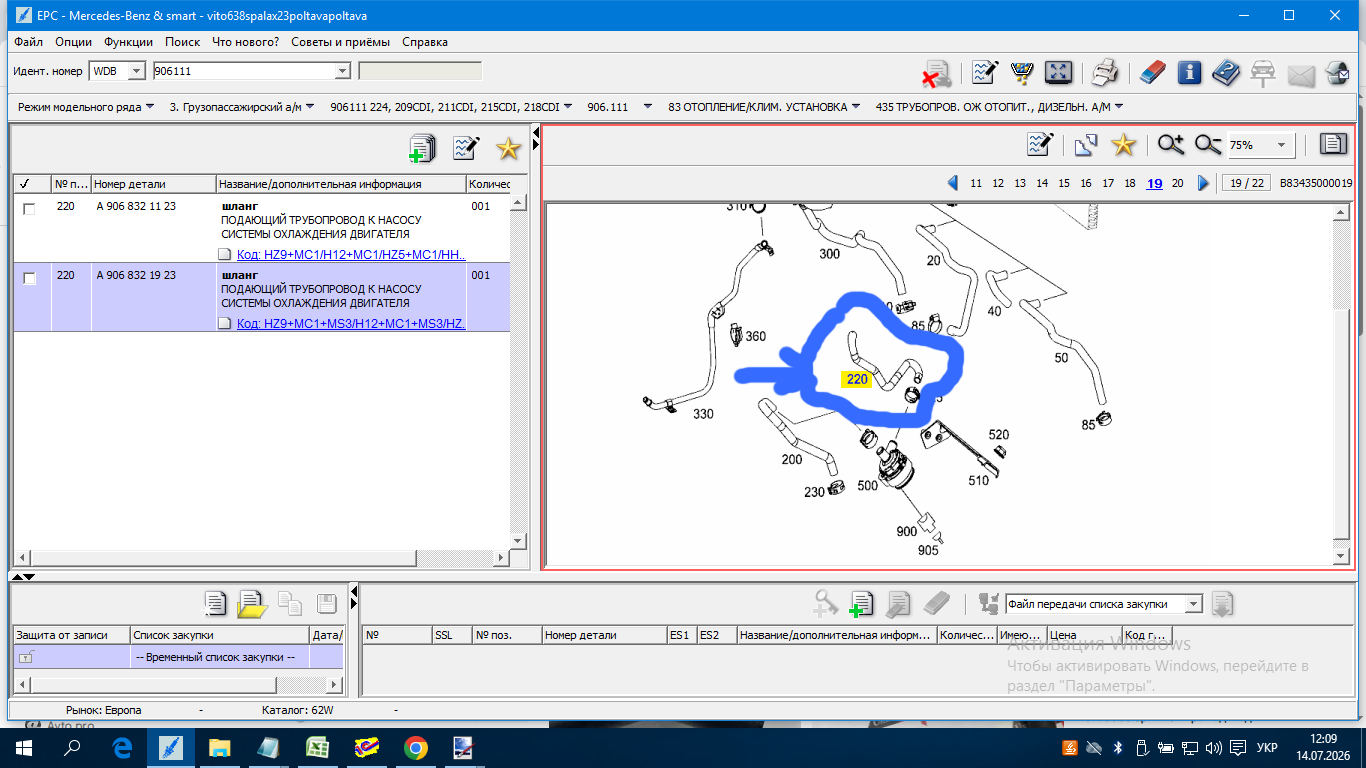Click the favorites star above the diagram

pos(1124,145)
